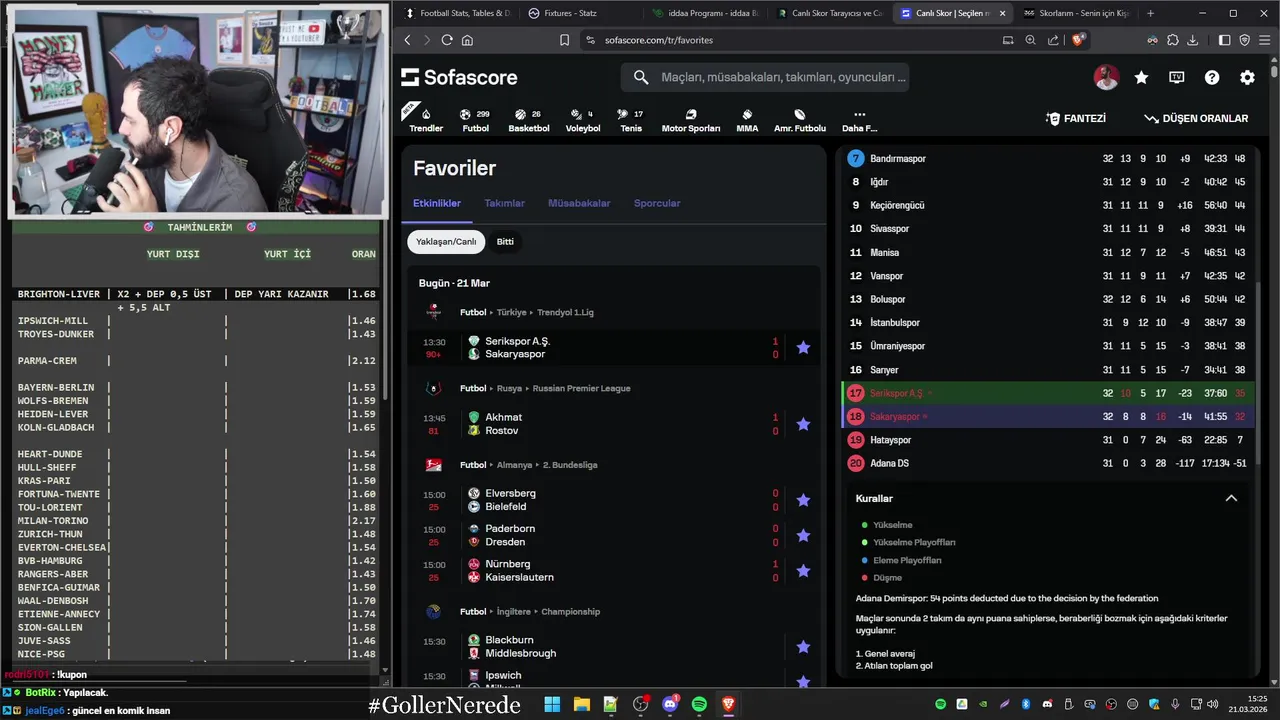Open Championship league link
The height and width of the screenshot is (720, 1280).
pos(570,611)
